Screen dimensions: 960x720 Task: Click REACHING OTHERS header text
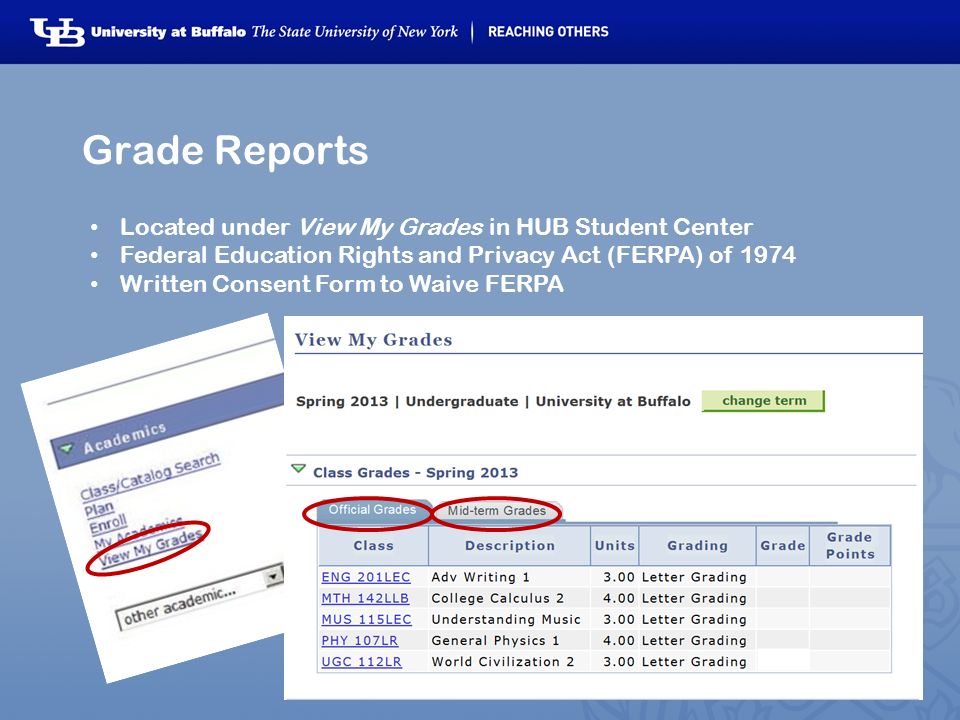point(548,32)
